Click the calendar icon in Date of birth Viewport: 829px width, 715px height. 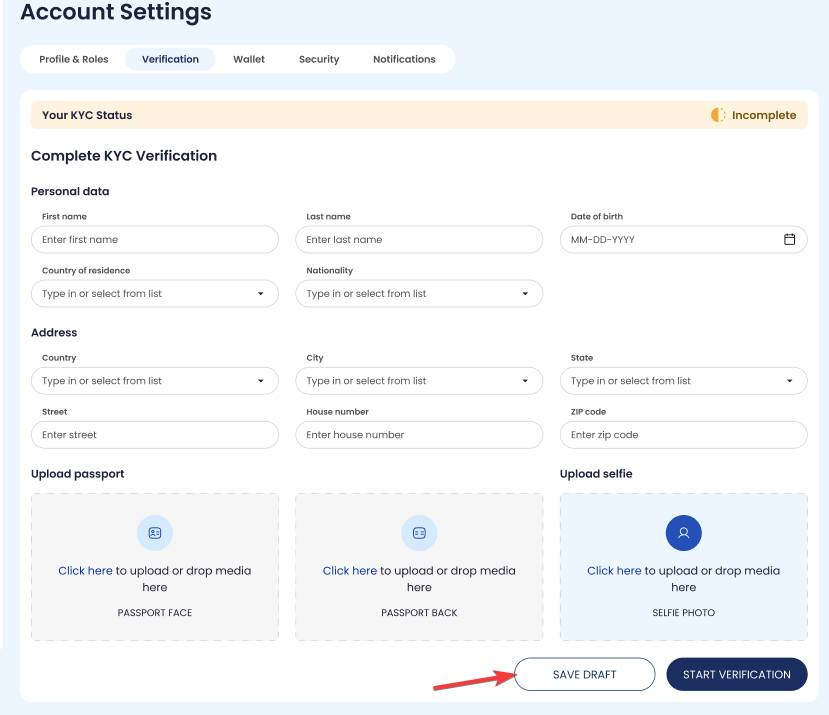pyautogui.click(x=789, y=240)
